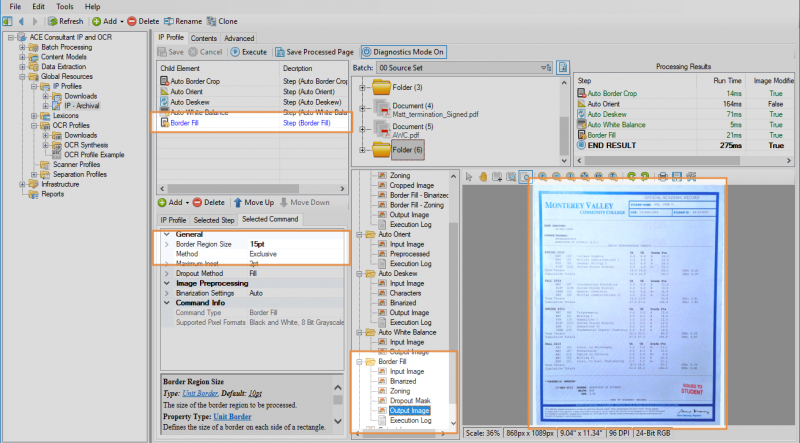This screenshot has height=443, width=800.
Task: Collapse the Image Preprocessing section
Action: tap(167, 283)
